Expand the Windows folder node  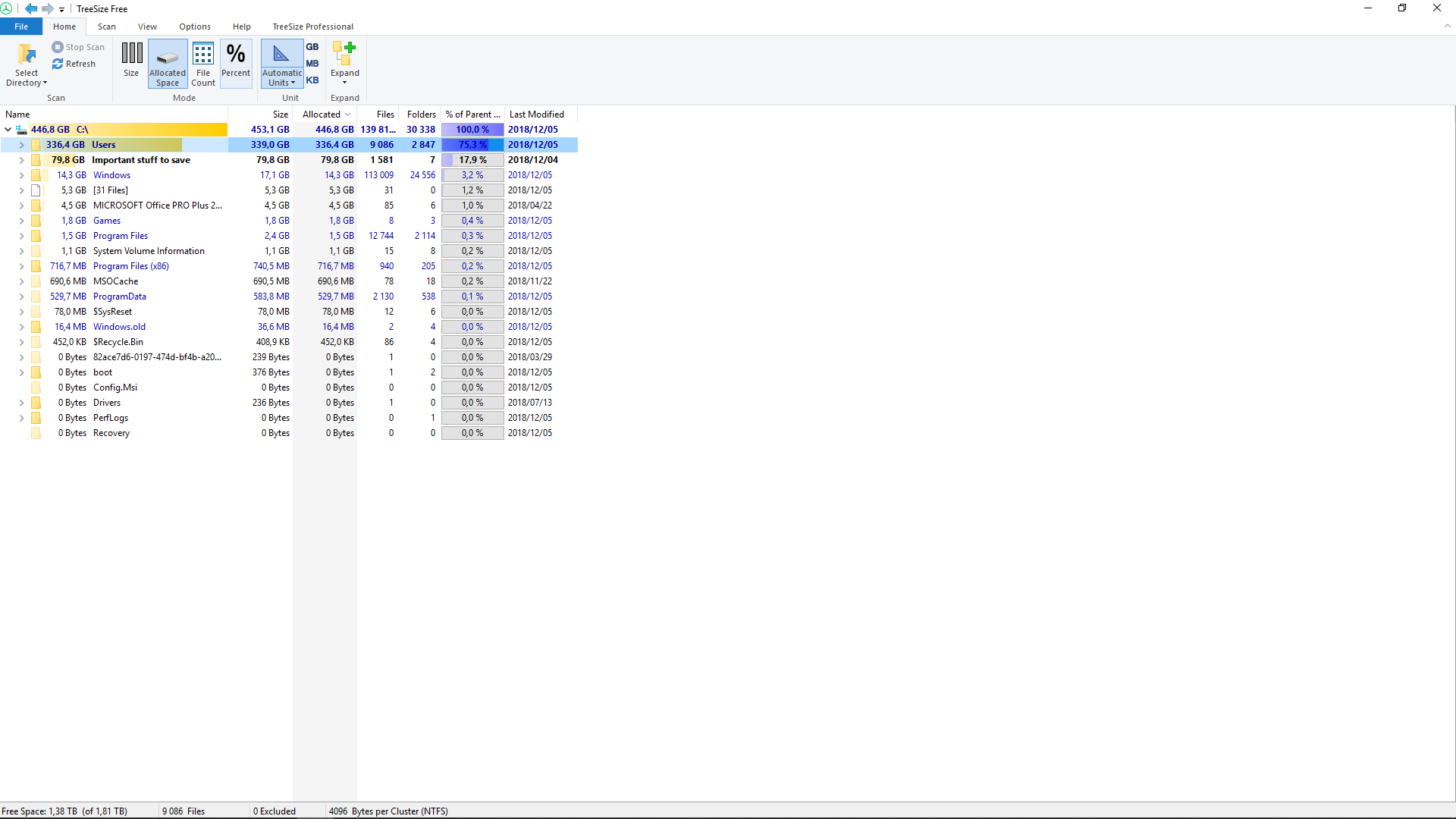pos(21,175)
